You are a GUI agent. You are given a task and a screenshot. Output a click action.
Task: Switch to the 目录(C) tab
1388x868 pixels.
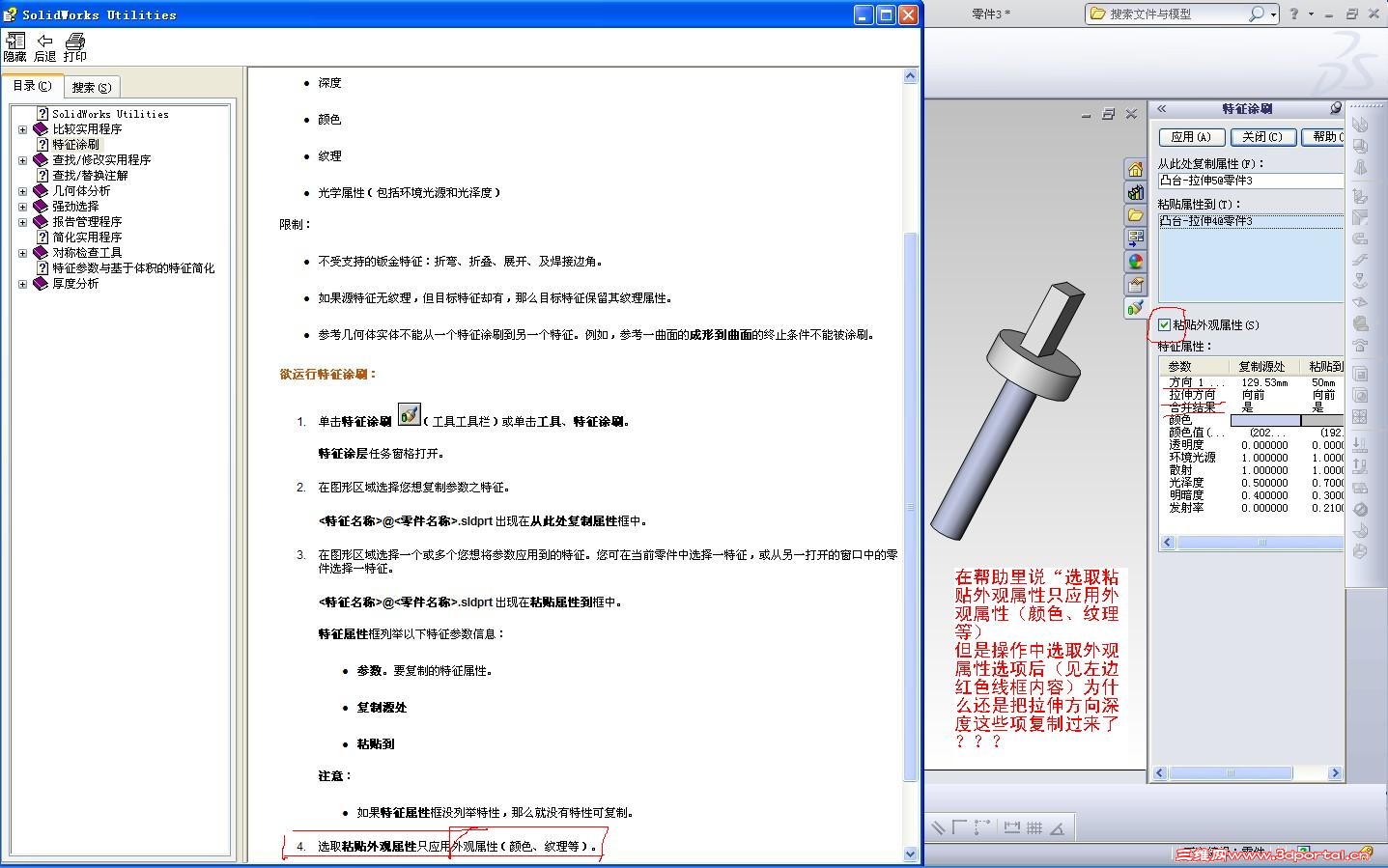click(x=32, y=86)
